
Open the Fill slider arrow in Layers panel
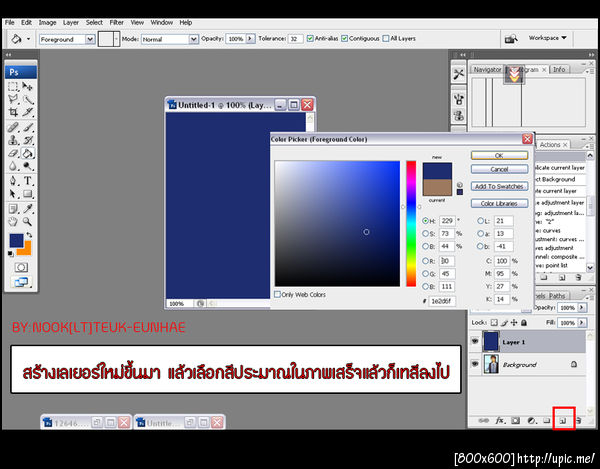(x=582, y=322)
